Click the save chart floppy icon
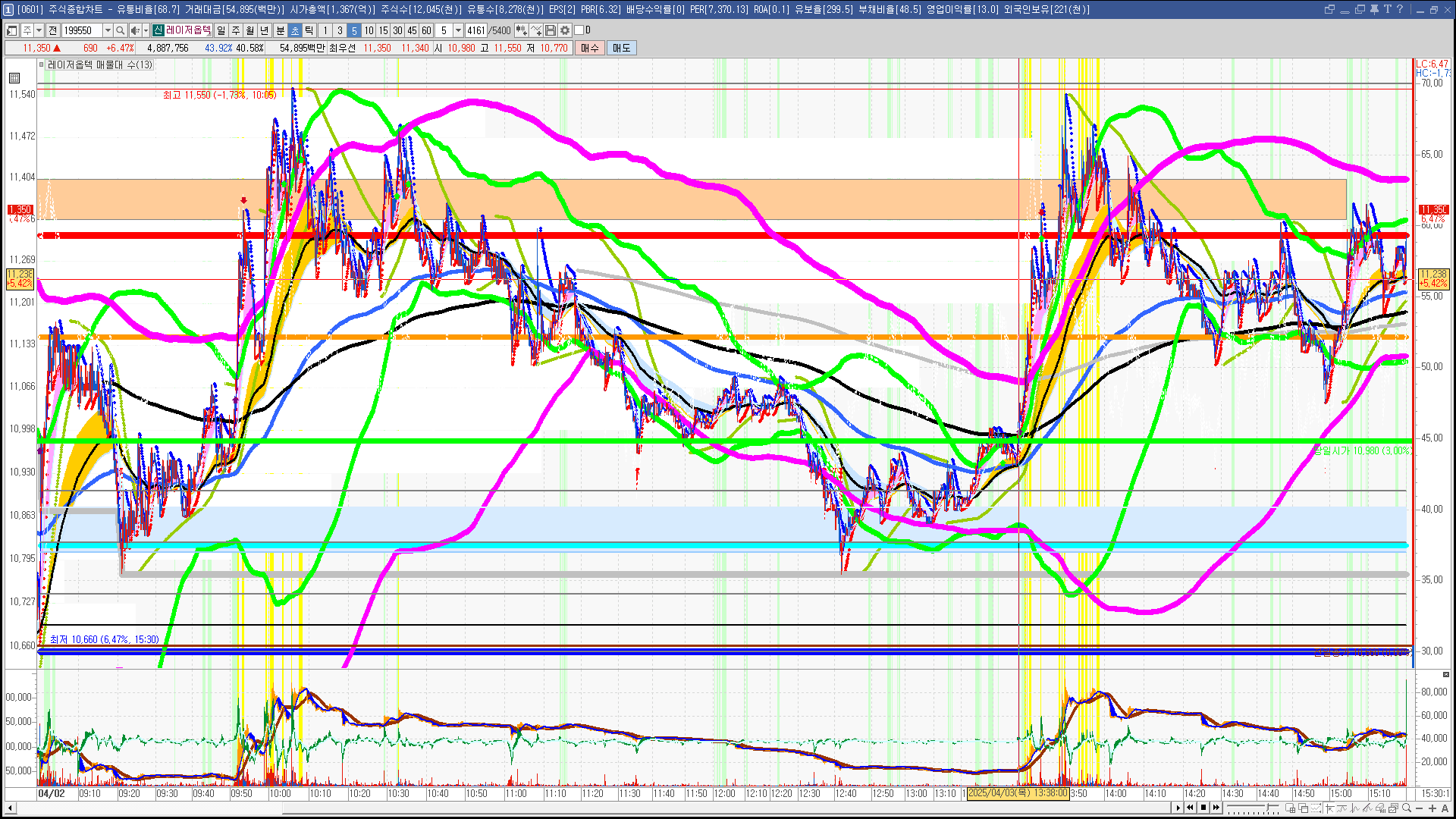 click(x=551, y=30)
